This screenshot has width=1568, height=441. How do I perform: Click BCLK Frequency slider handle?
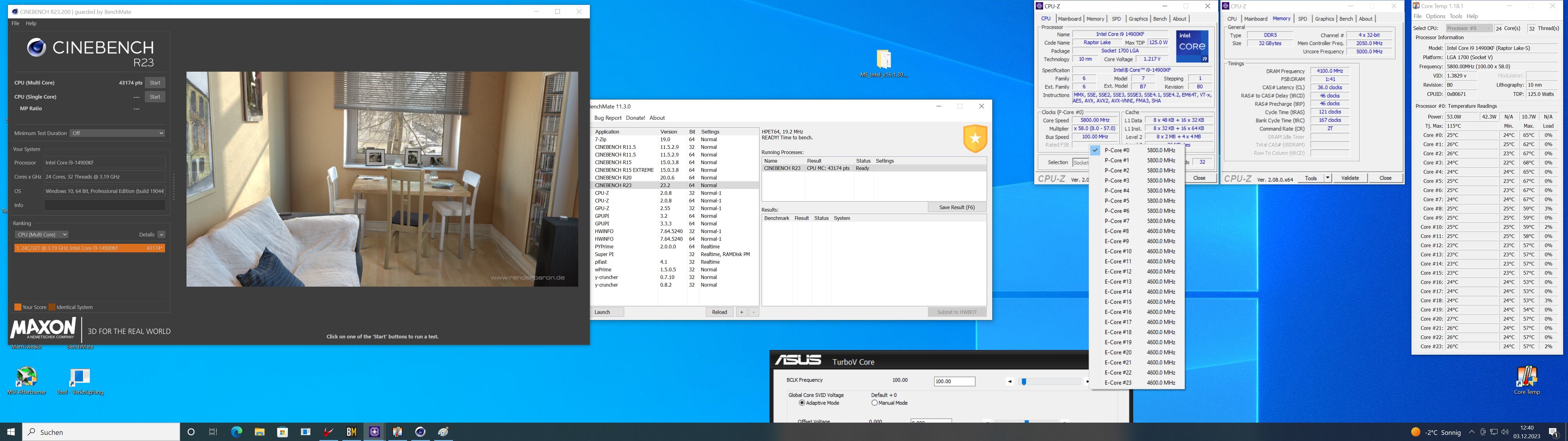(1024, 382)
